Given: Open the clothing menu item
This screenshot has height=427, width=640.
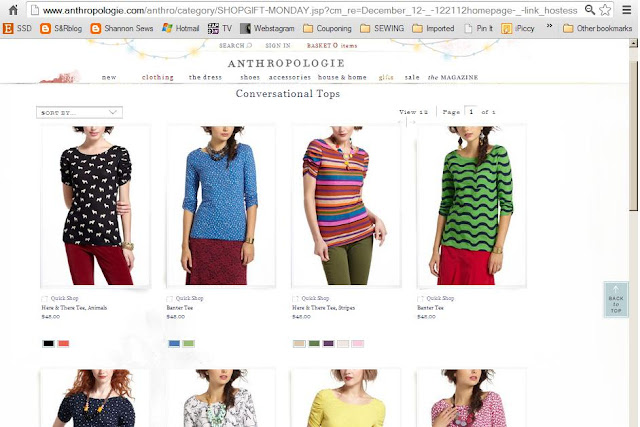Looking at the screenshot, I should (158, 77).
